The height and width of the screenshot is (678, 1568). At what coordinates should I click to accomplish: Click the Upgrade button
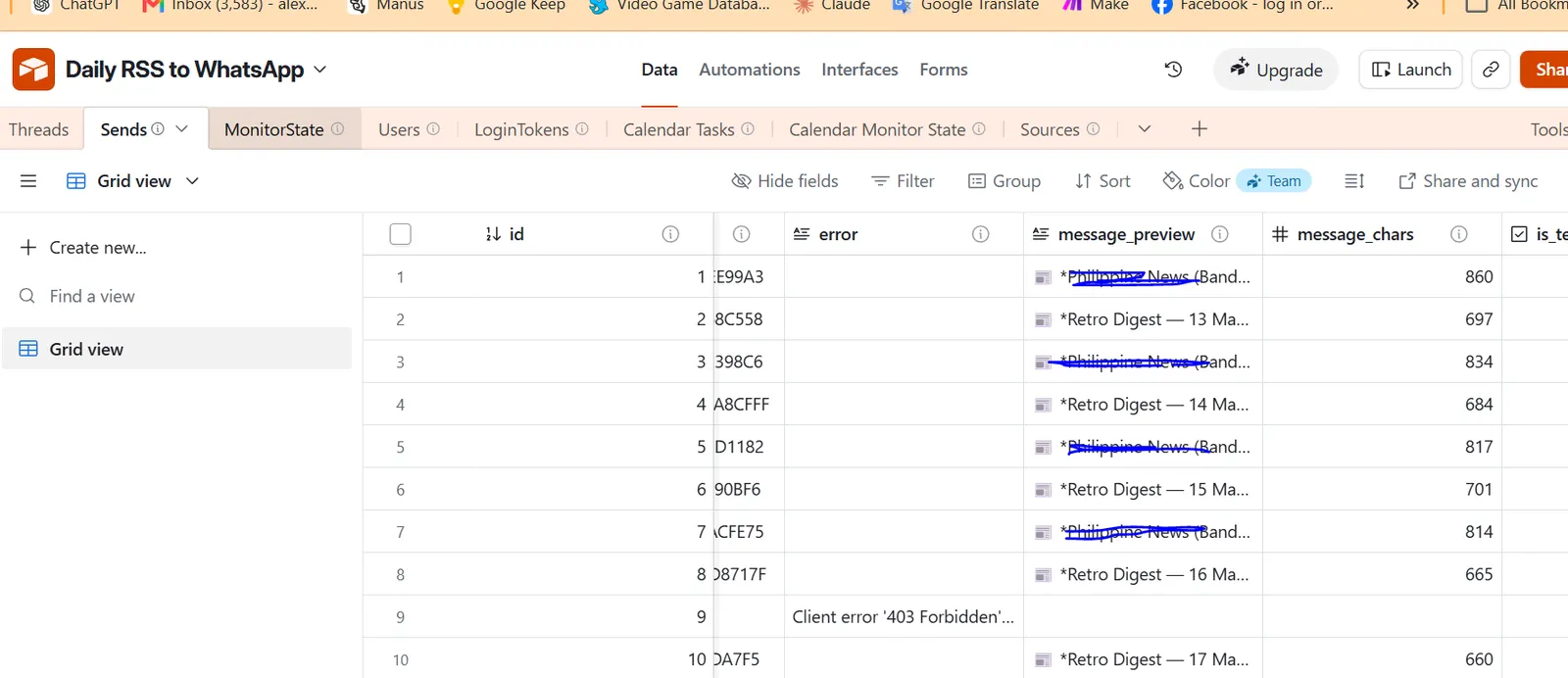click(x=1276, y=70)
